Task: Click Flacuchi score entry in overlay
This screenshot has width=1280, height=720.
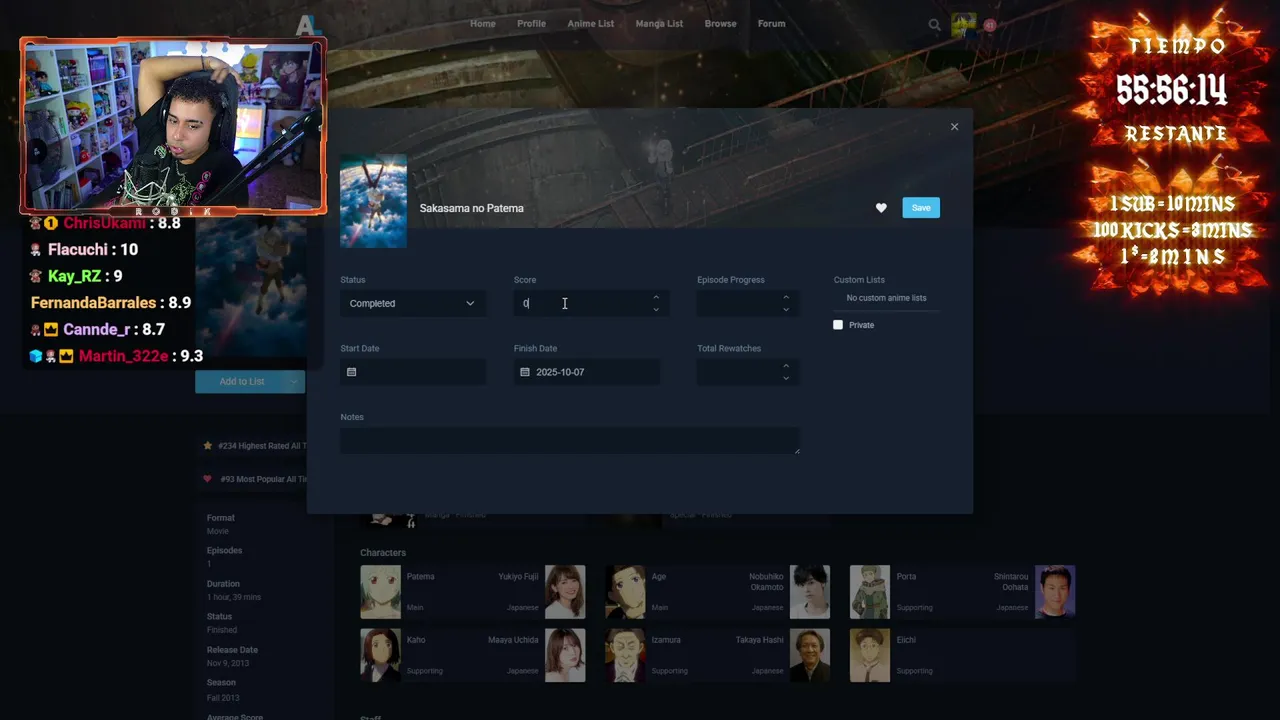Action: [x=84, y=250]
